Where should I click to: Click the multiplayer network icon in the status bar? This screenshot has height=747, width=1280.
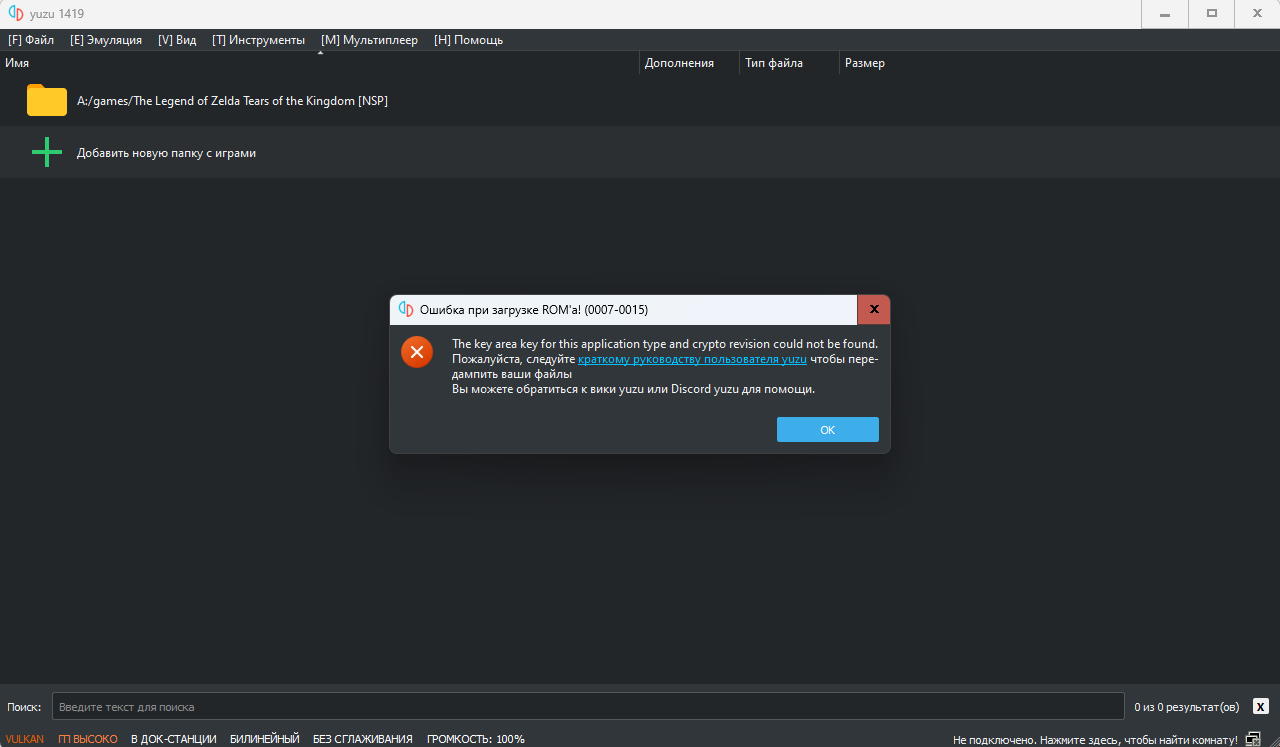[x=1253, y=740]
